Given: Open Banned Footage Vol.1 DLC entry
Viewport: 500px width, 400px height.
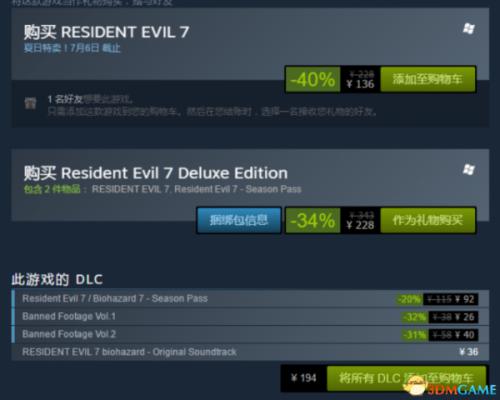Looking at the screenshot, I should point(250,317).
